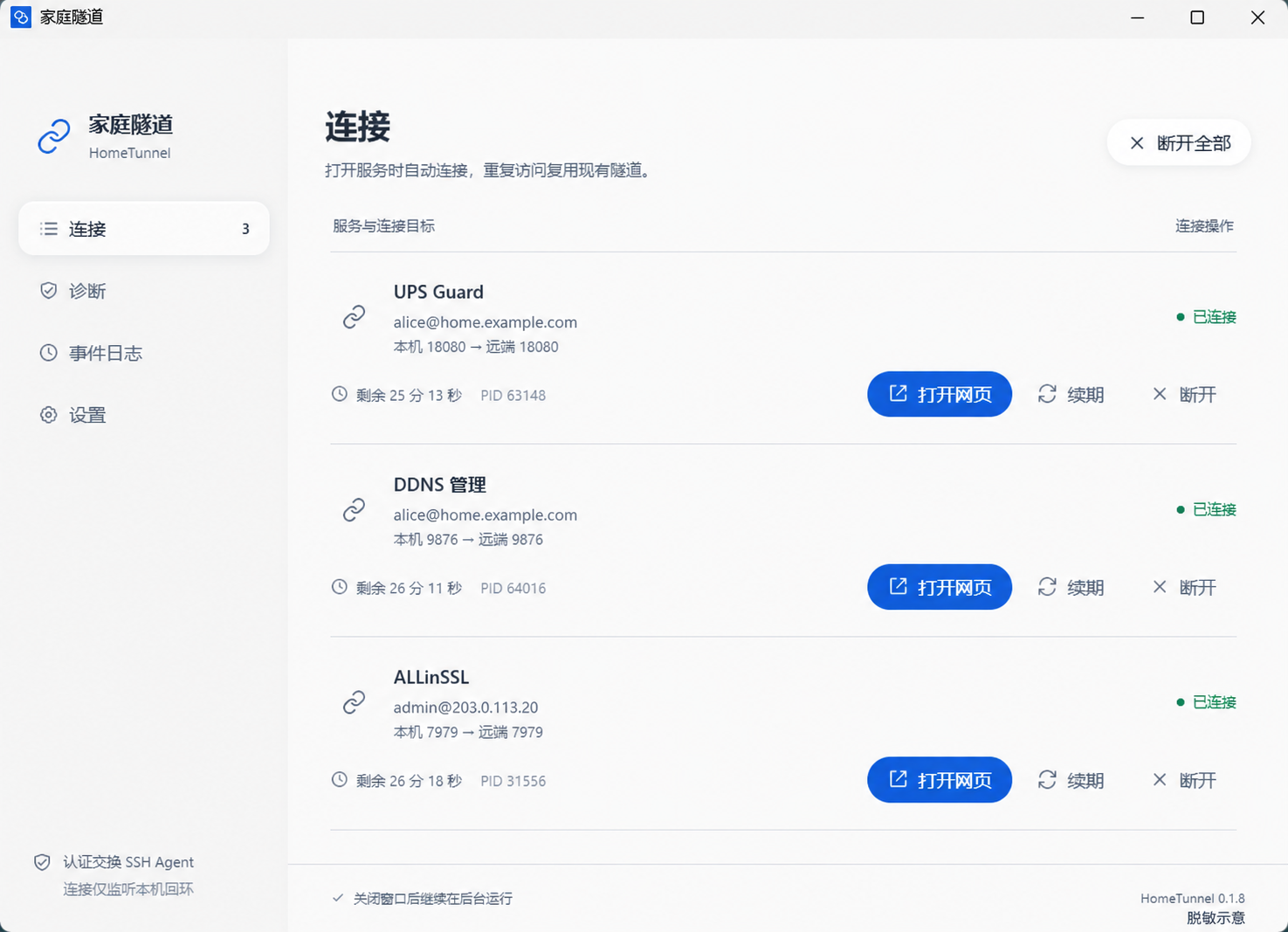
Task: Open the ALLinSSL web page
Action: [940, 780]
